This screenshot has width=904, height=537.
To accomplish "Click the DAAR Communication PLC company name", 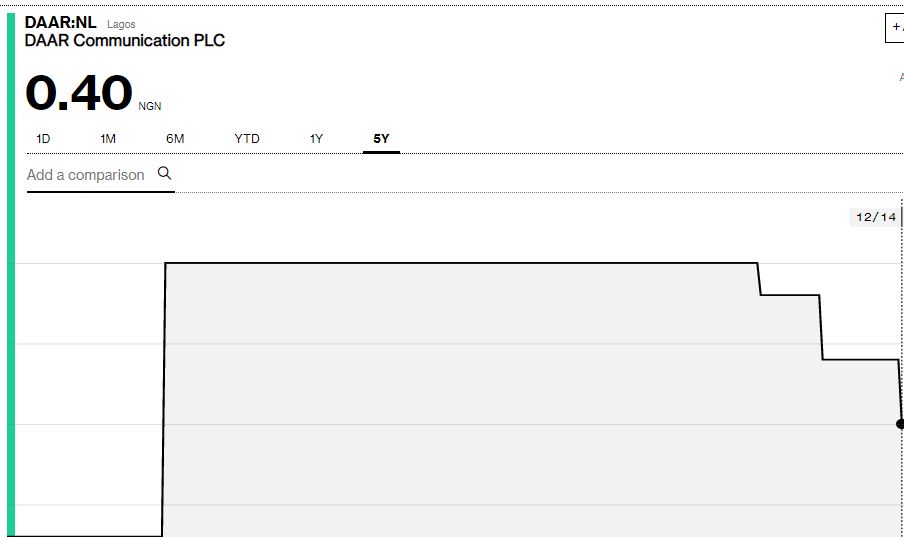I will coord(125,41).
